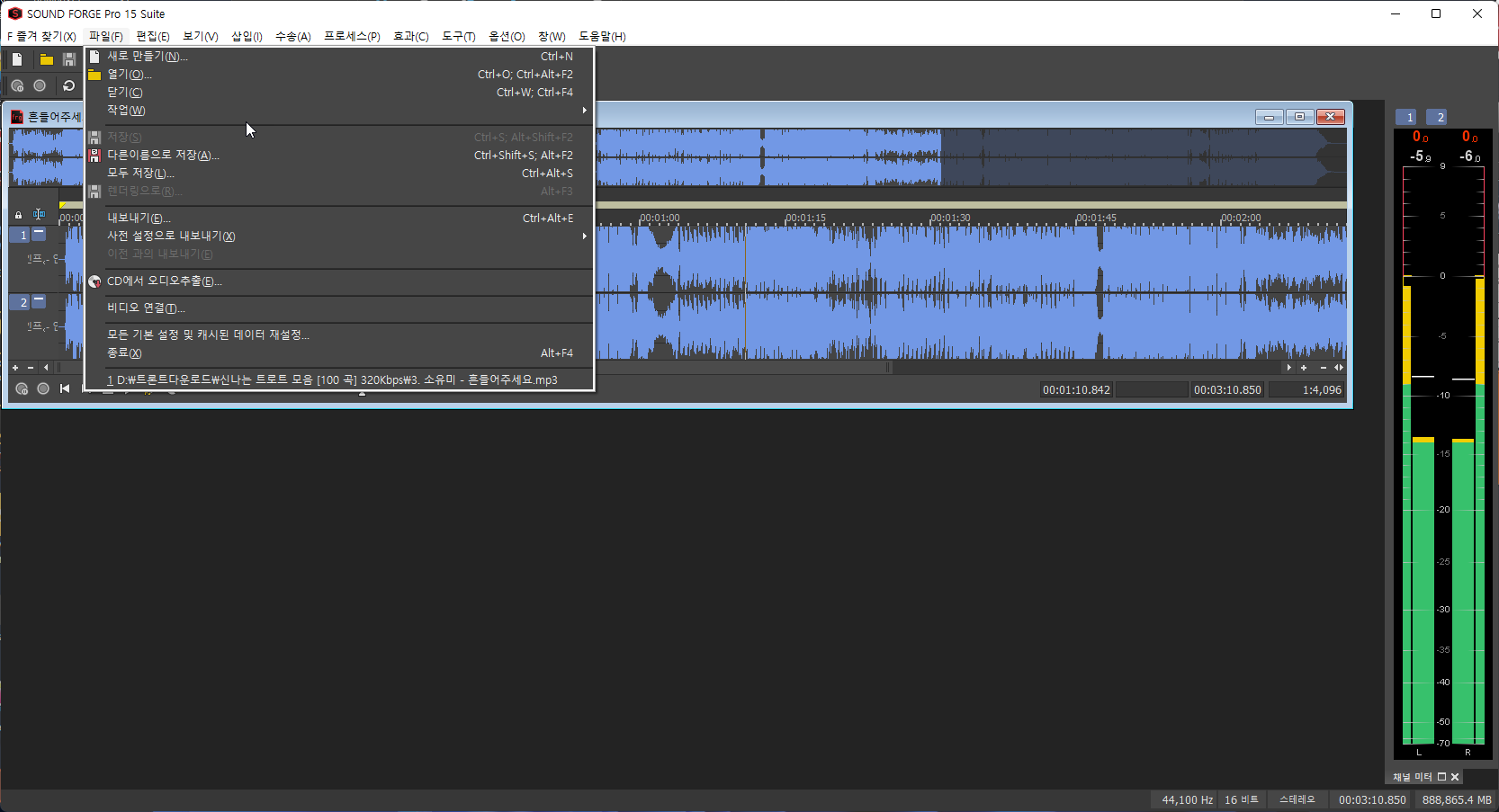
Task: Click the selection length field 00:03:10.850
Action: click(1227, 389)
